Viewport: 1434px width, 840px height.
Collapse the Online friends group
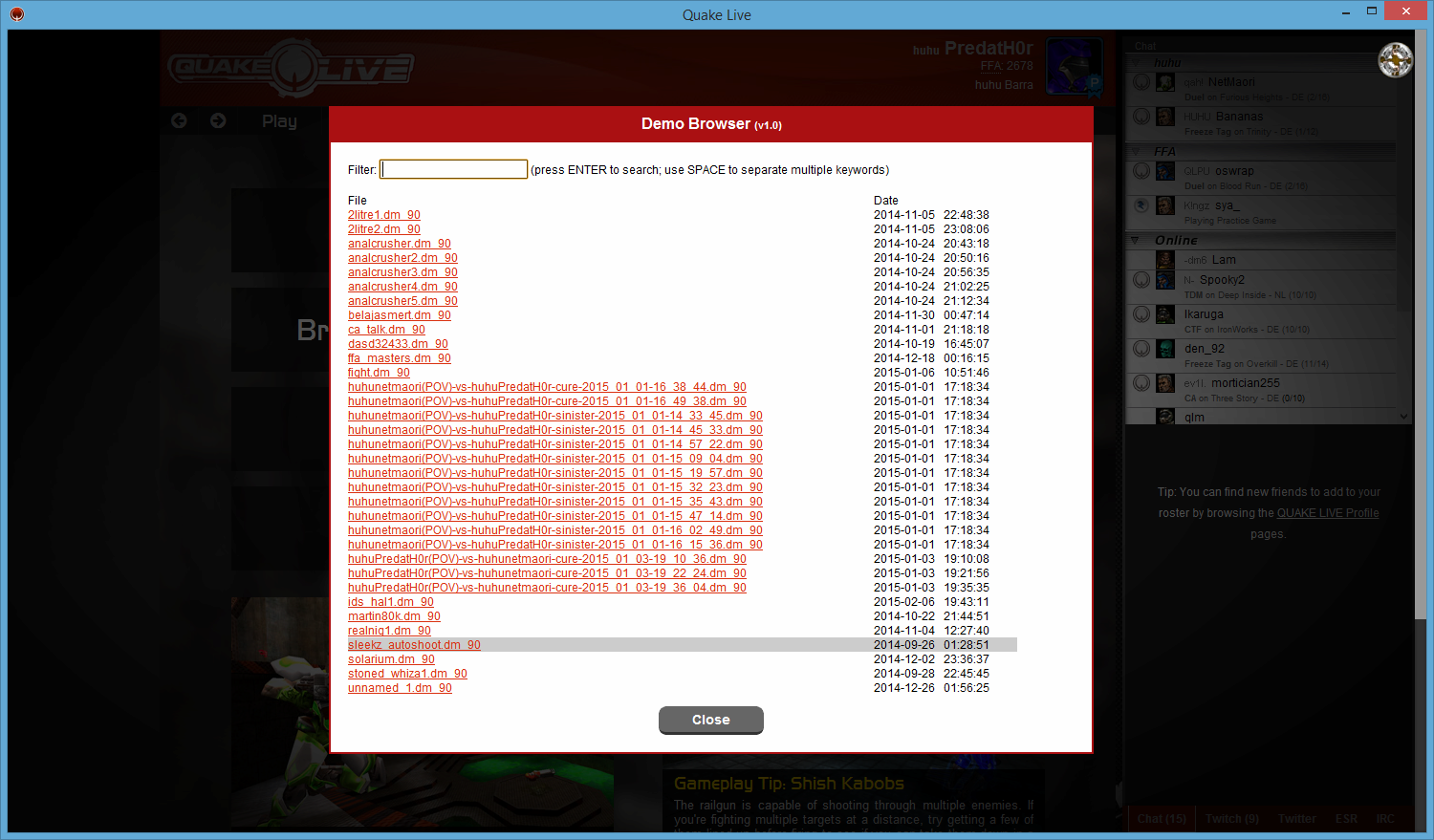pyautogui.click(x=1136, y=241)
